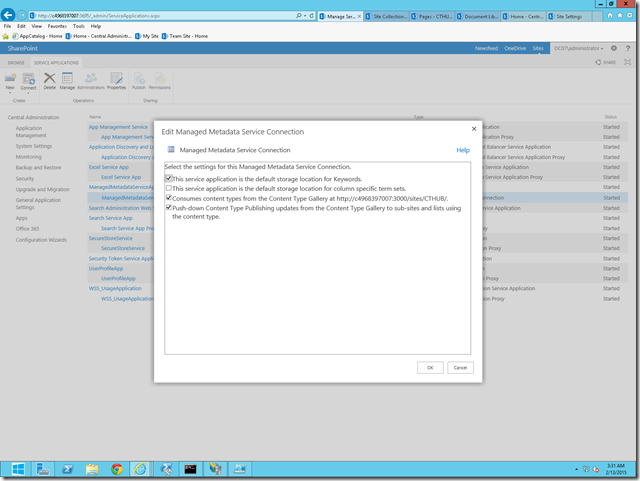Open the browser File menu
Screen dimensions: 640x481
(x=7, y=26)
